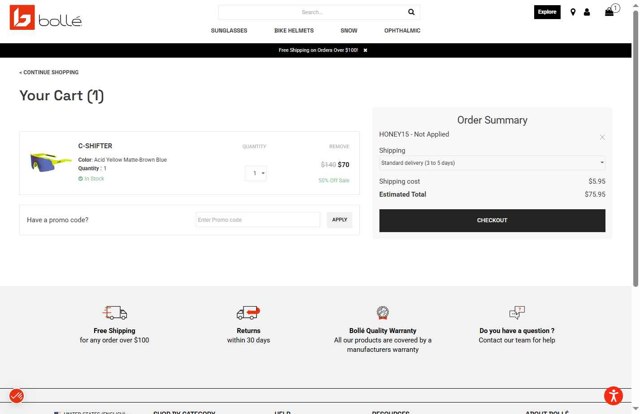The height and width of the screenshot is (414, 640).
Task: Click the In Stock check icon
Action: pos(80,179)
